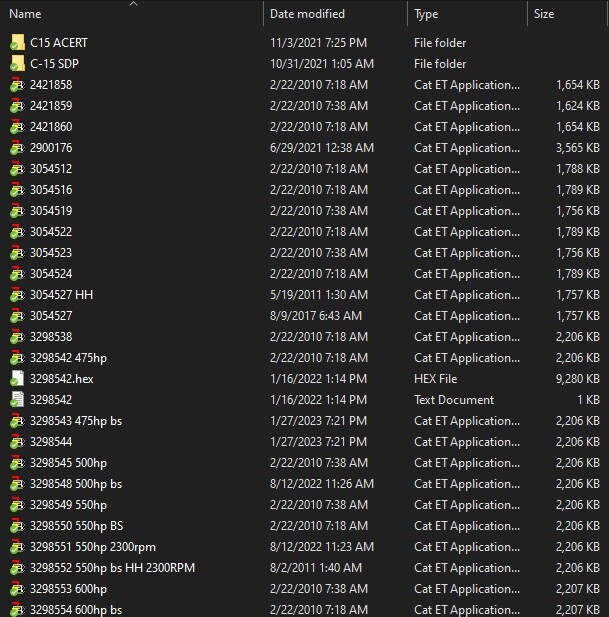Select the Cat ET icon for 3054527 HH
The width and height of the screenshot is (609, 617).
click(x=17, y=295)
